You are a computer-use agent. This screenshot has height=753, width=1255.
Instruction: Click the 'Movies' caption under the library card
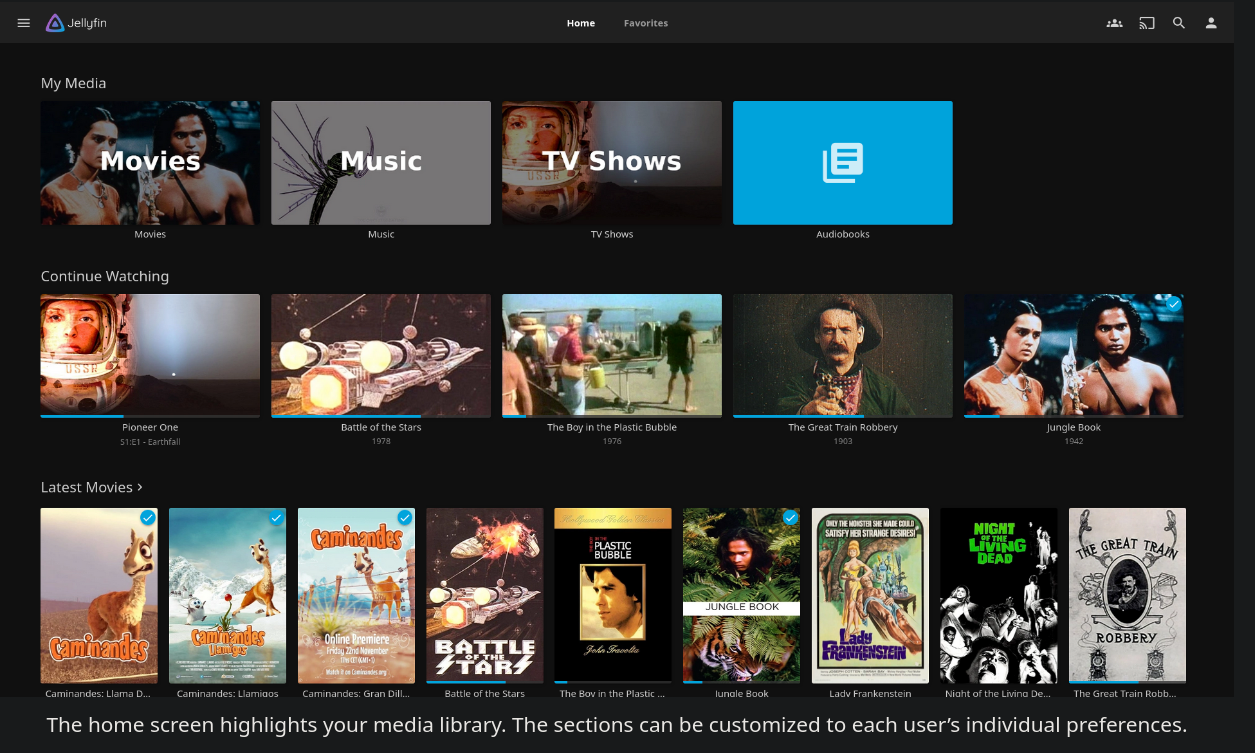[x=150, y=234]
